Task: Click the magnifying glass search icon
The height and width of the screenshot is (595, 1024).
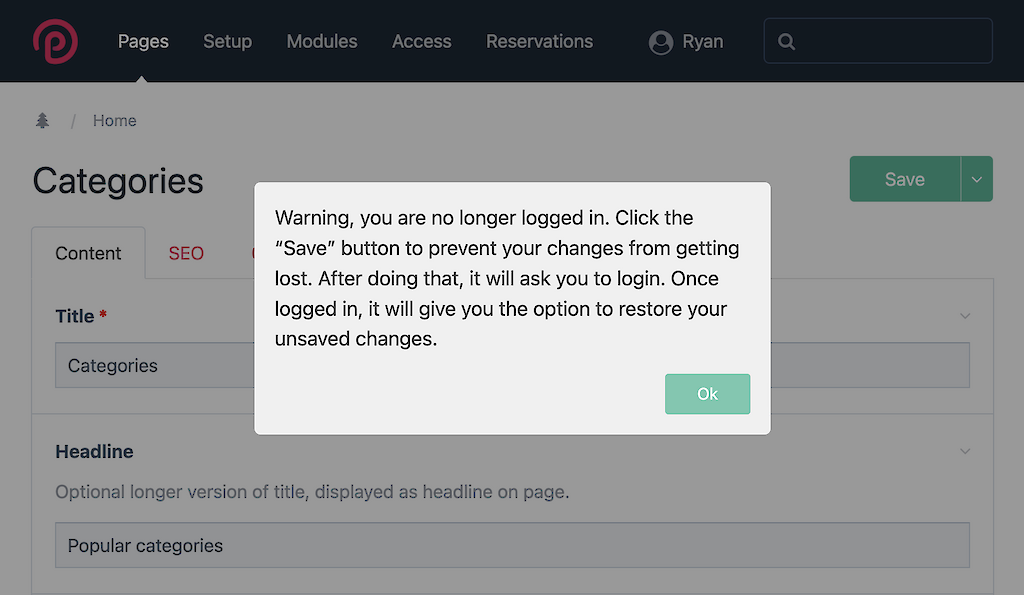Action: (786, 42)
